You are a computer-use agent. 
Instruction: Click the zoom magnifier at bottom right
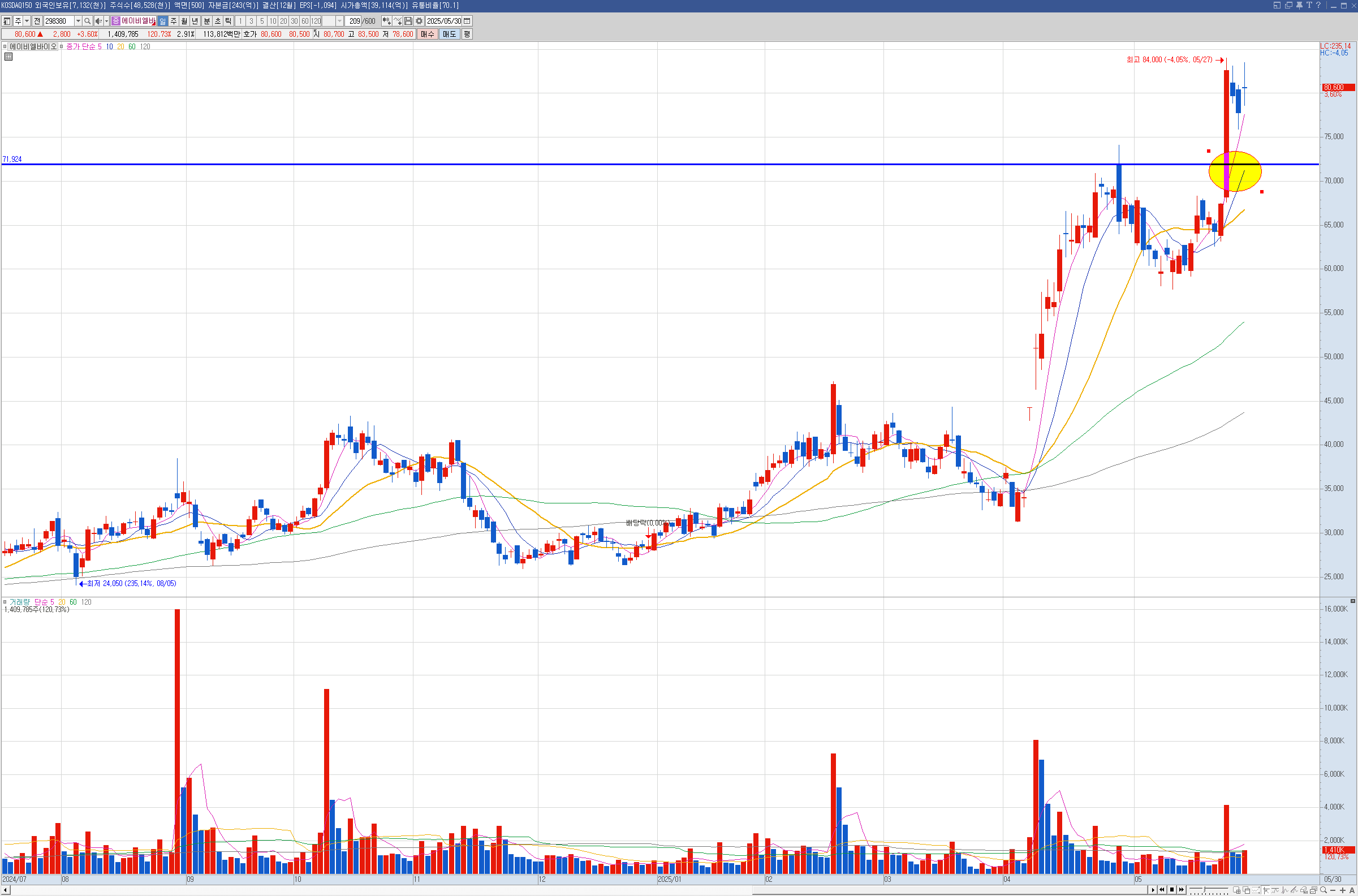click(x=1323, y=890)
